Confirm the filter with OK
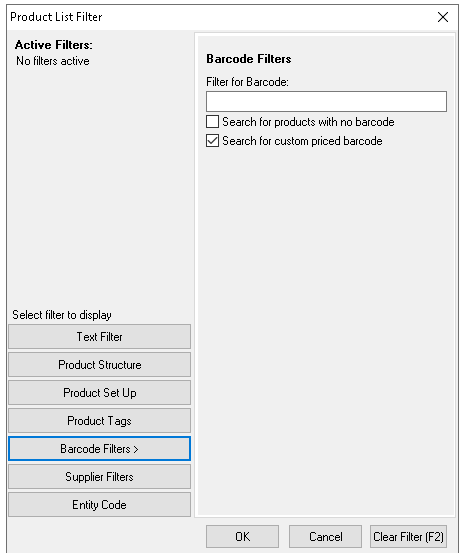460x553 pixels. coord(242,536)
